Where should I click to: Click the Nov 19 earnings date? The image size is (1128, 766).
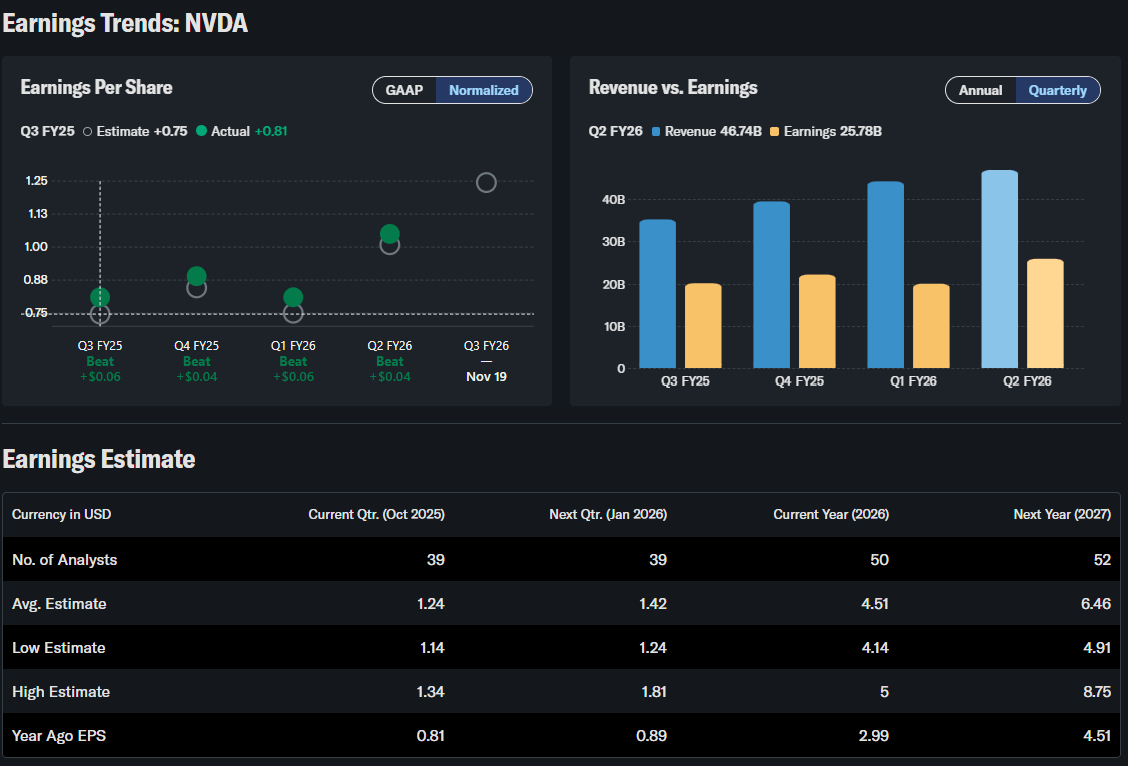486,377
